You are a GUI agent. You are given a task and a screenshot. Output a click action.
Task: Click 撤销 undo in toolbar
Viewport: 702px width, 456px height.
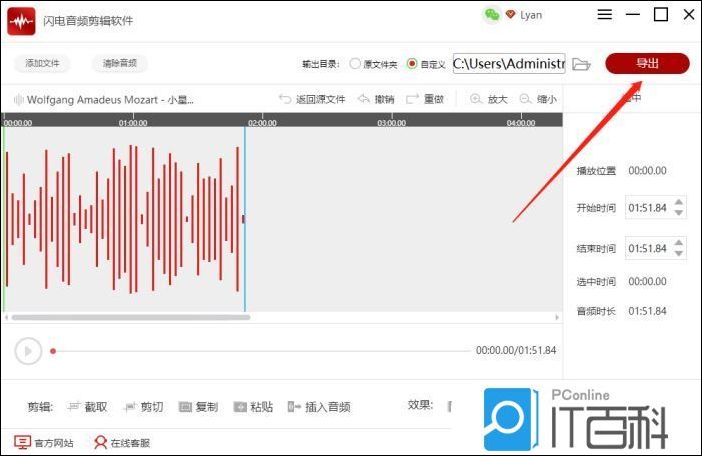click(377, 99)
